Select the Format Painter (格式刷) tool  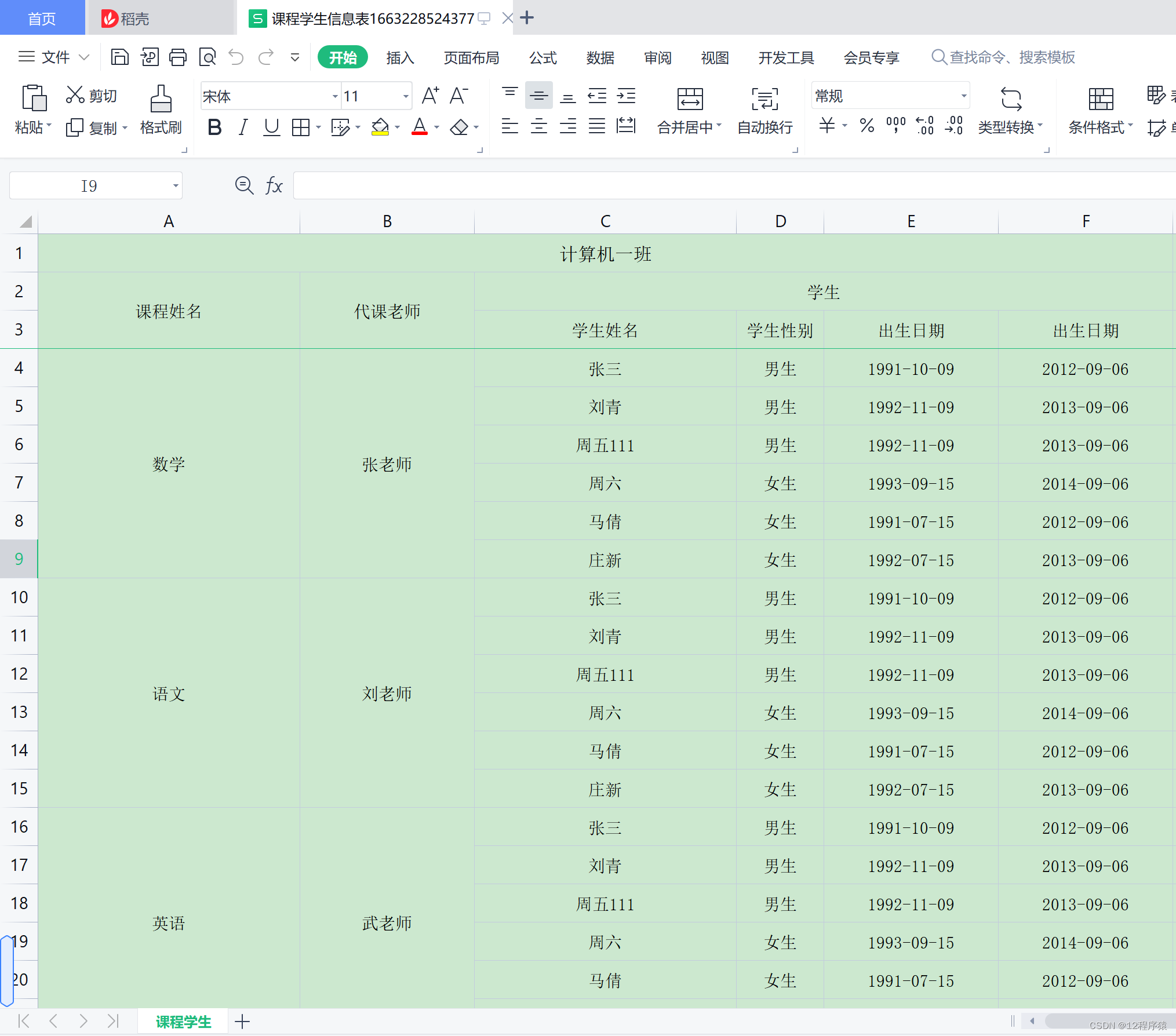(161, 110)
